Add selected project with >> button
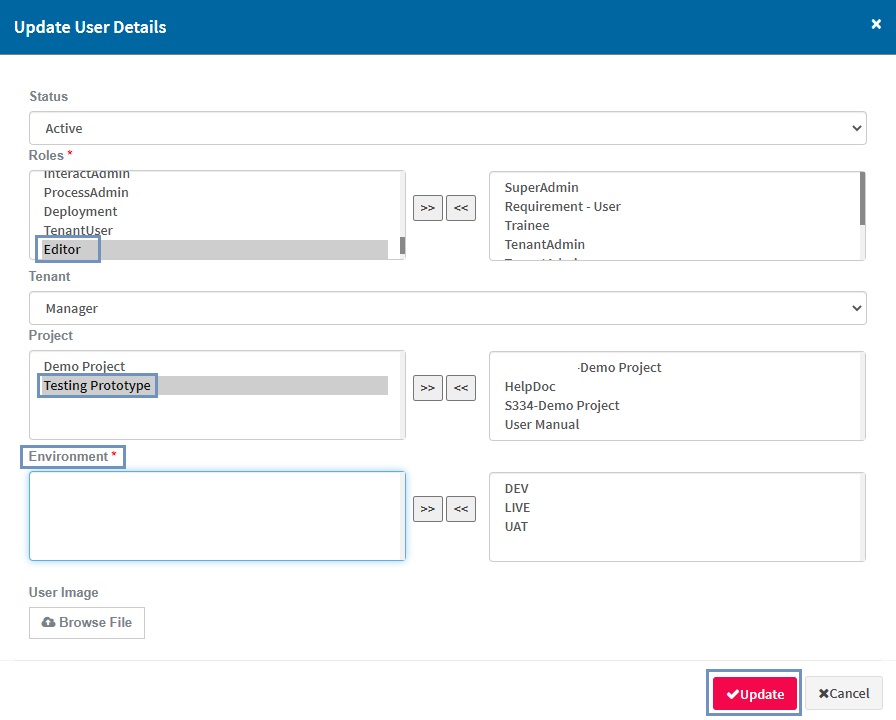The width and height of the screenshot is (896, 720). pos(428,388)
